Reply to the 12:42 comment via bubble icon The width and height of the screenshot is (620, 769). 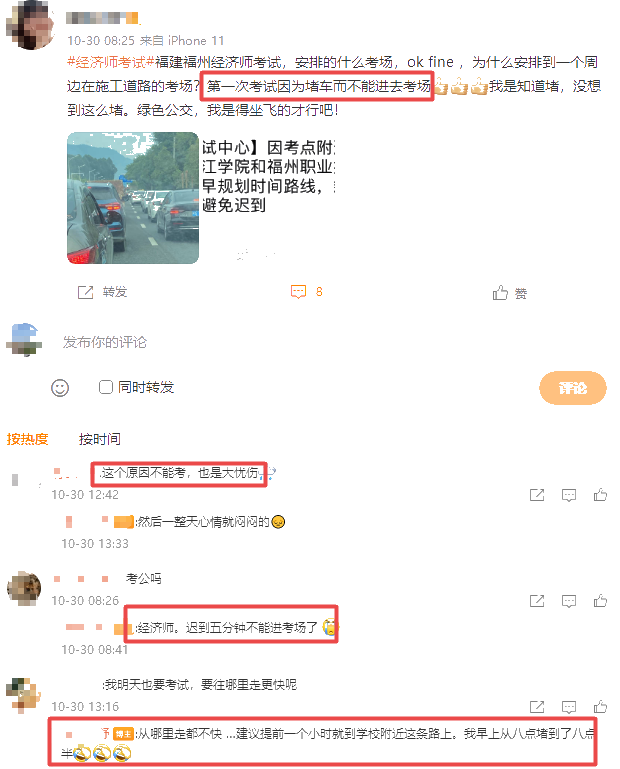pyautogui.click(x=569, y=495)
